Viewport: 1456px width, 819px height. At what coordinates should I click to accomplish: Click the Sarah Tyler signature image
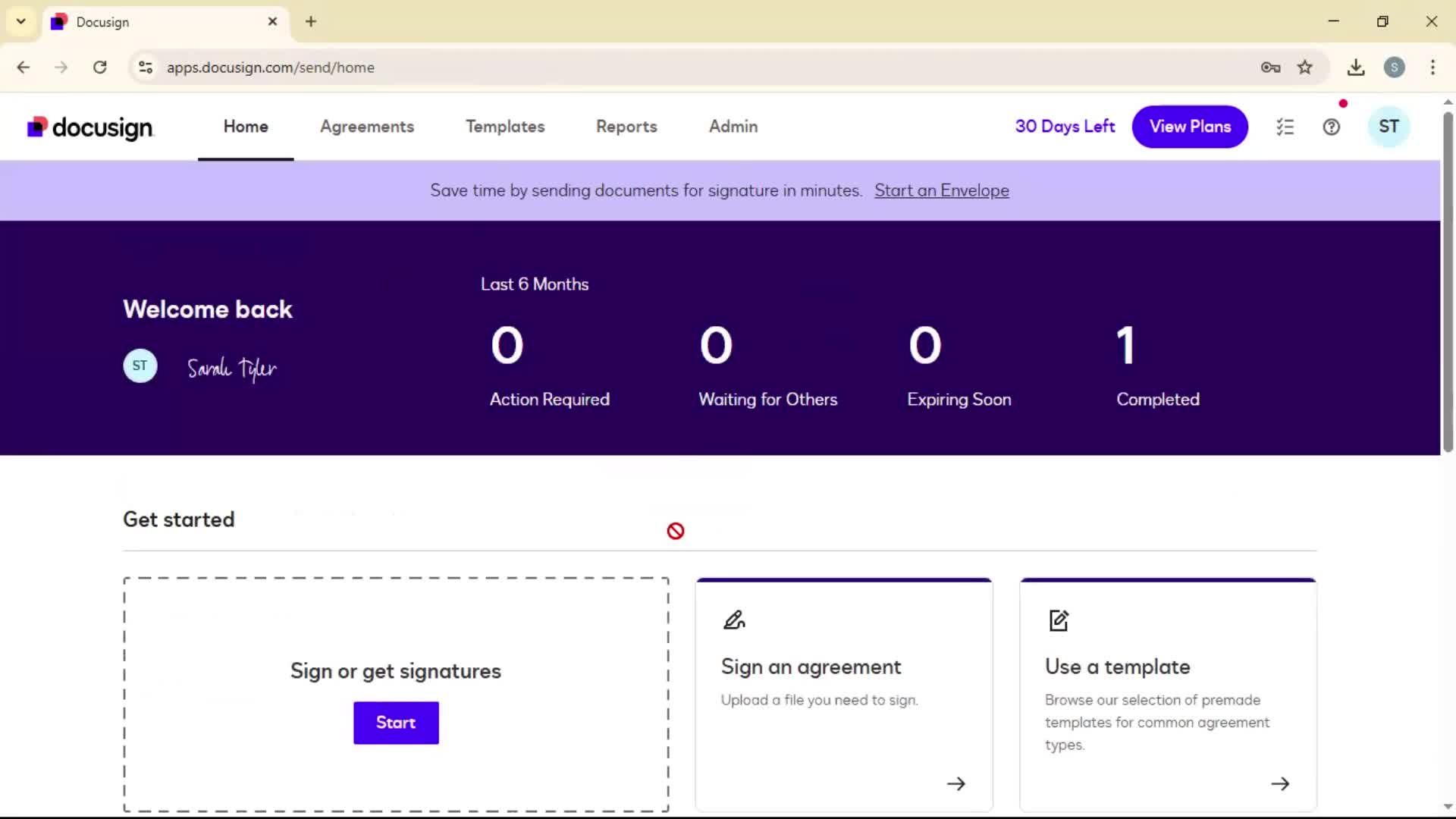pyautogui.click(x=232, y=369)
